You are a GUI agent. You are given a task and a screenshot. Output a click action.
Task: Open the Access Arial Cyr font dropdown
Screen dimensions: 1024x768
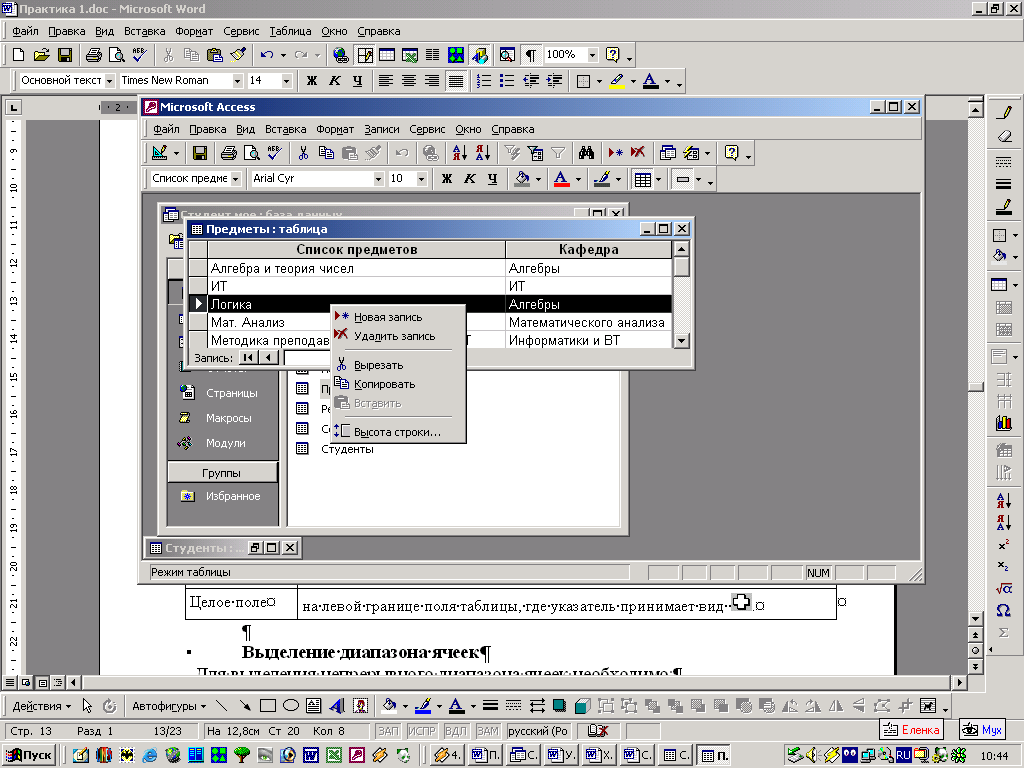(378, 178)
